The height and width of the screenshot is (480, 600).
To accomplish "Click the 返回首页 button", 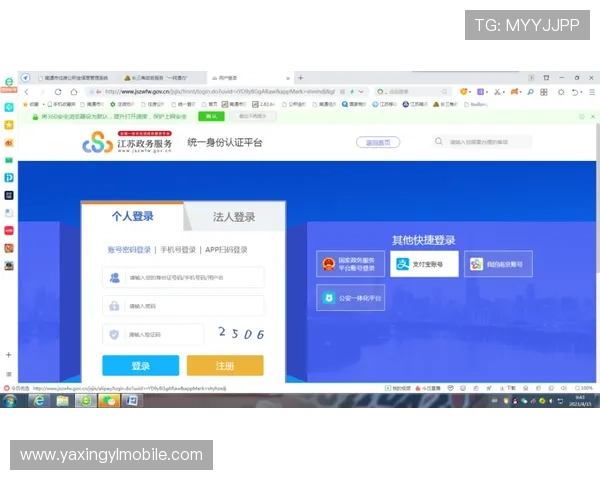I will (x=378, y=142).
